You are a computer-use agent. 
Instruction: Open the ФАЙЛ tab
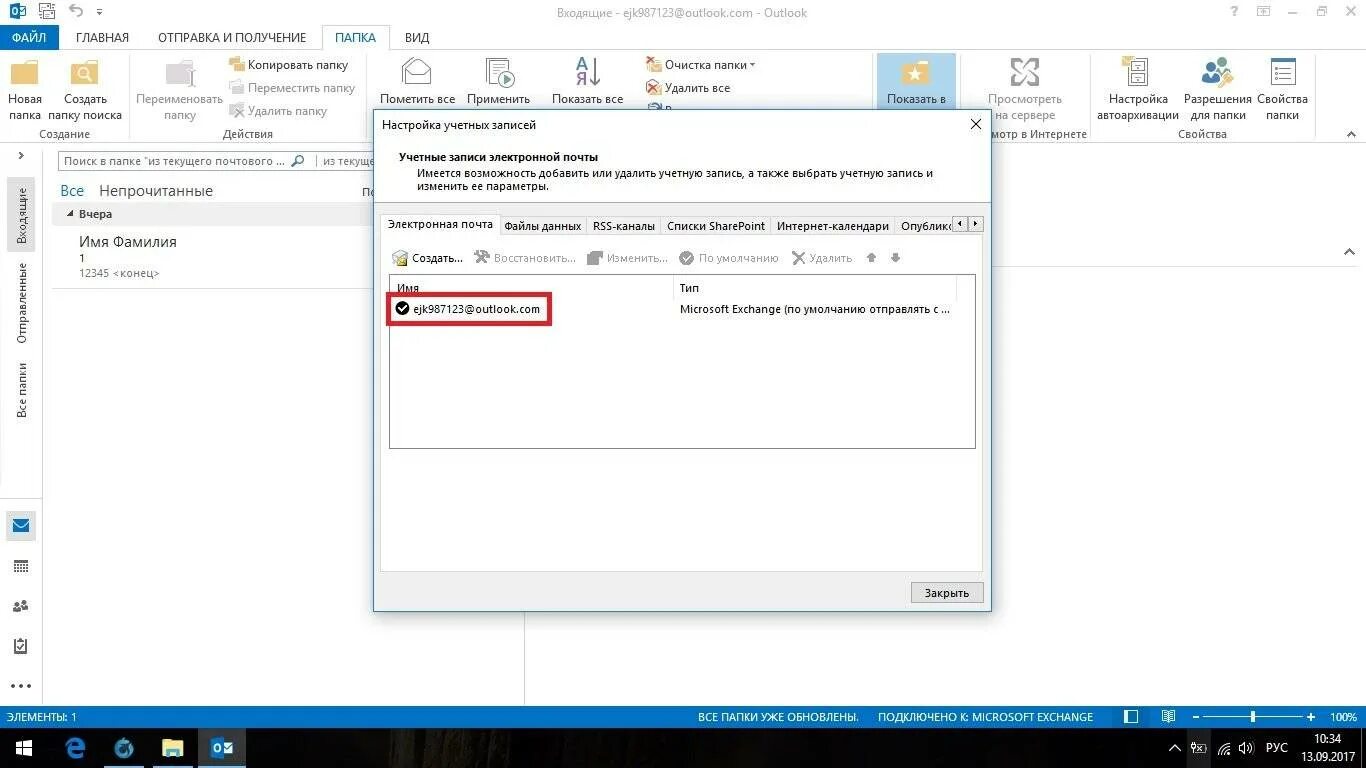[29, 37]
